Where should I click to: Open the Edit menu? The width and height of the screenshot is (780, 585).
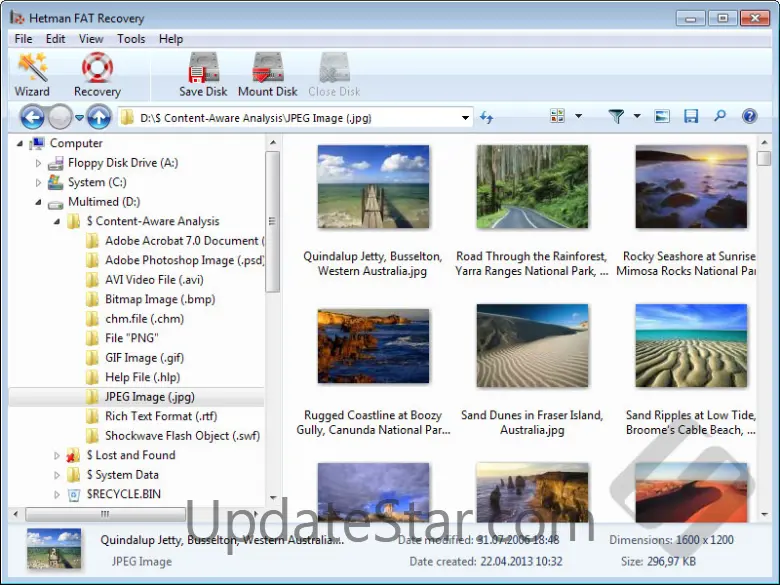click(55, 39)
